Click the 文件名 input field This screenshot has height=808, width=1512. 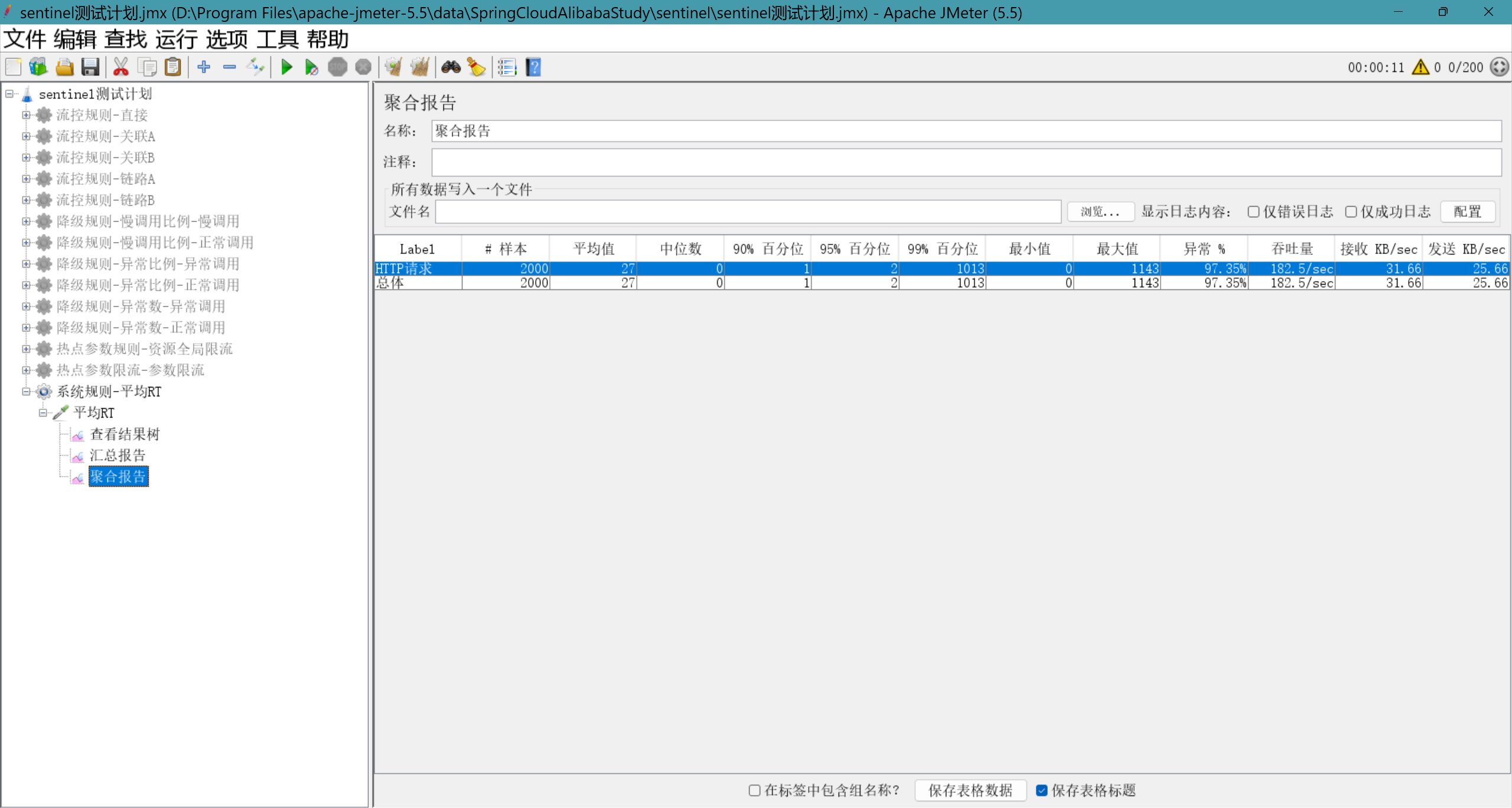coord(748,211)
